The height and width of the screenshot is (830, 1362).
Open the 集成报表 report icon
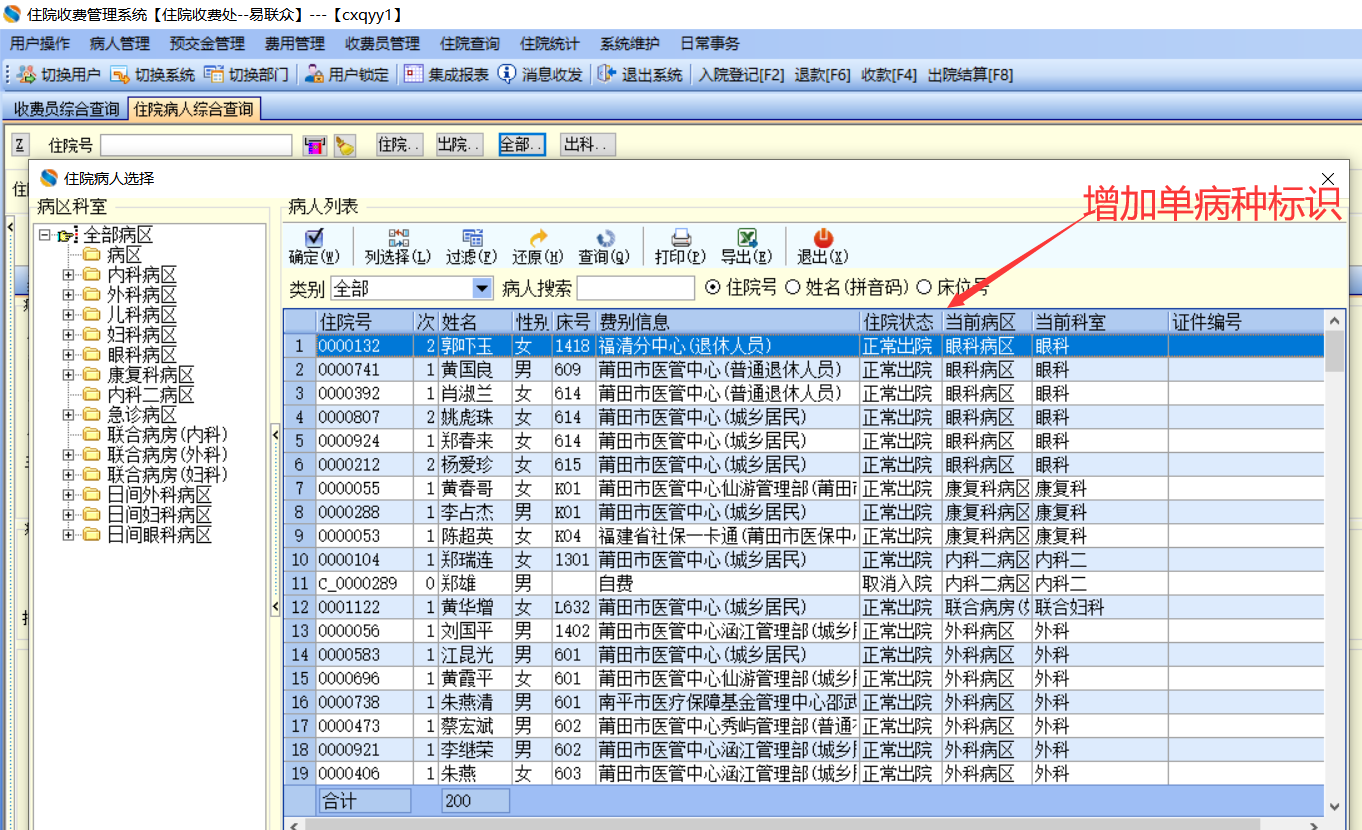(414, 74)
